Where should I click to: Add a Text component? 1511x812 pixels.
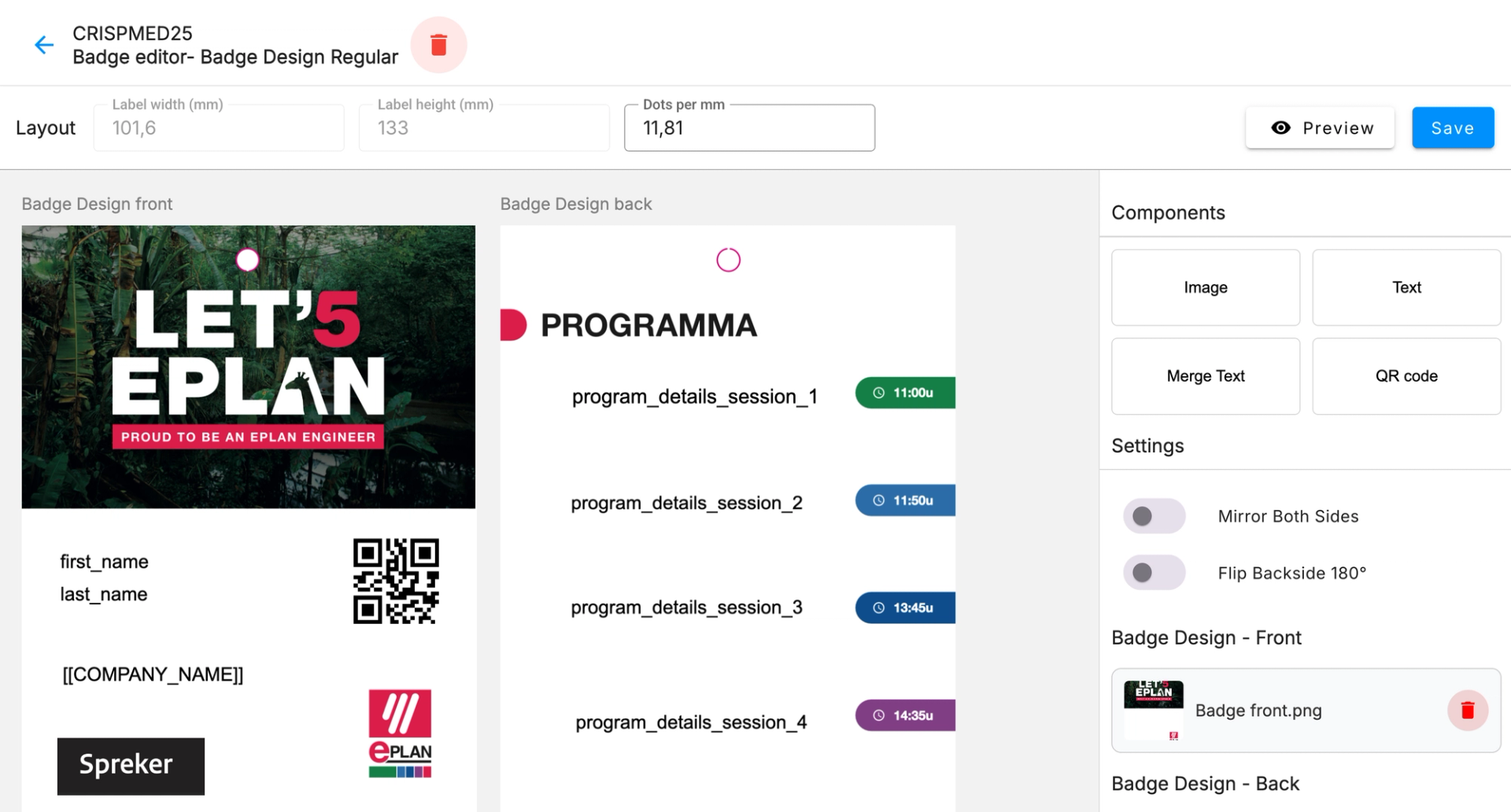1406,287
